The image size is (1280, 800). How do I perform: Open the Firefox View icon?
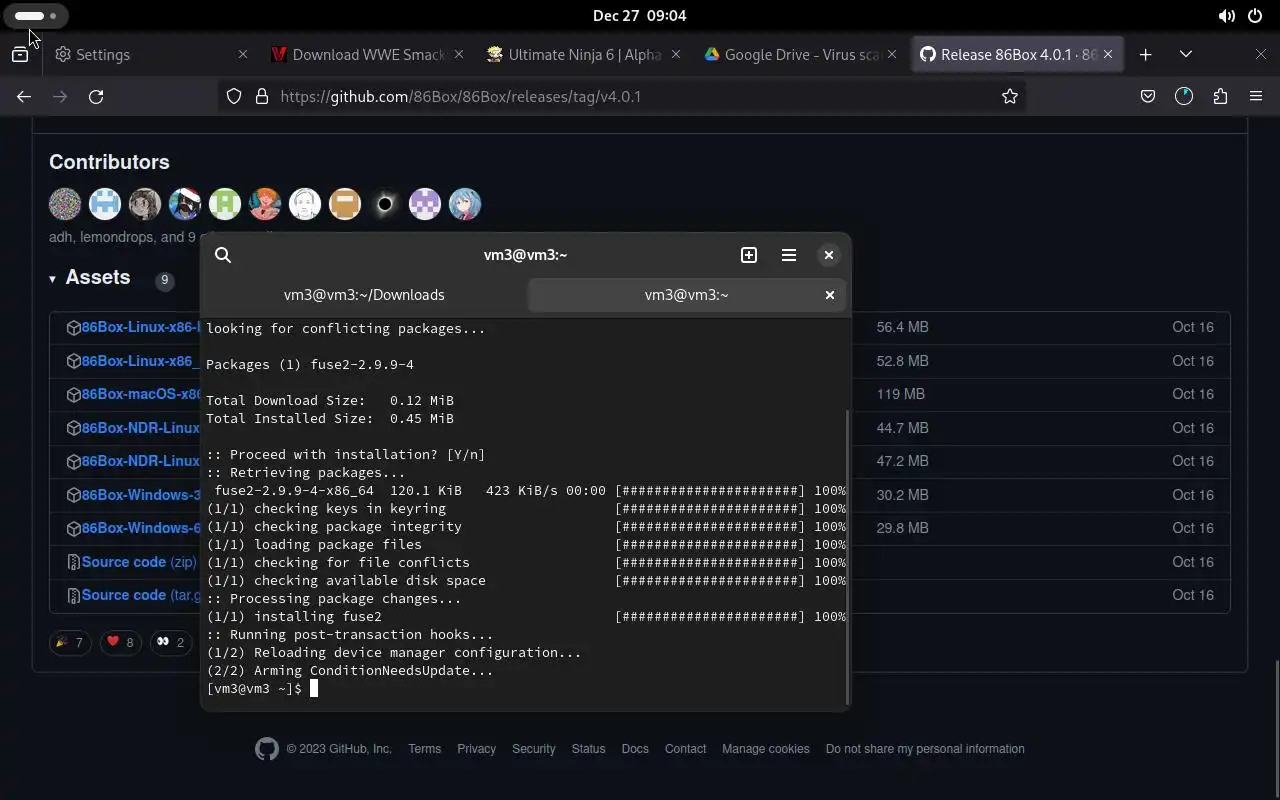click(20, 55)
